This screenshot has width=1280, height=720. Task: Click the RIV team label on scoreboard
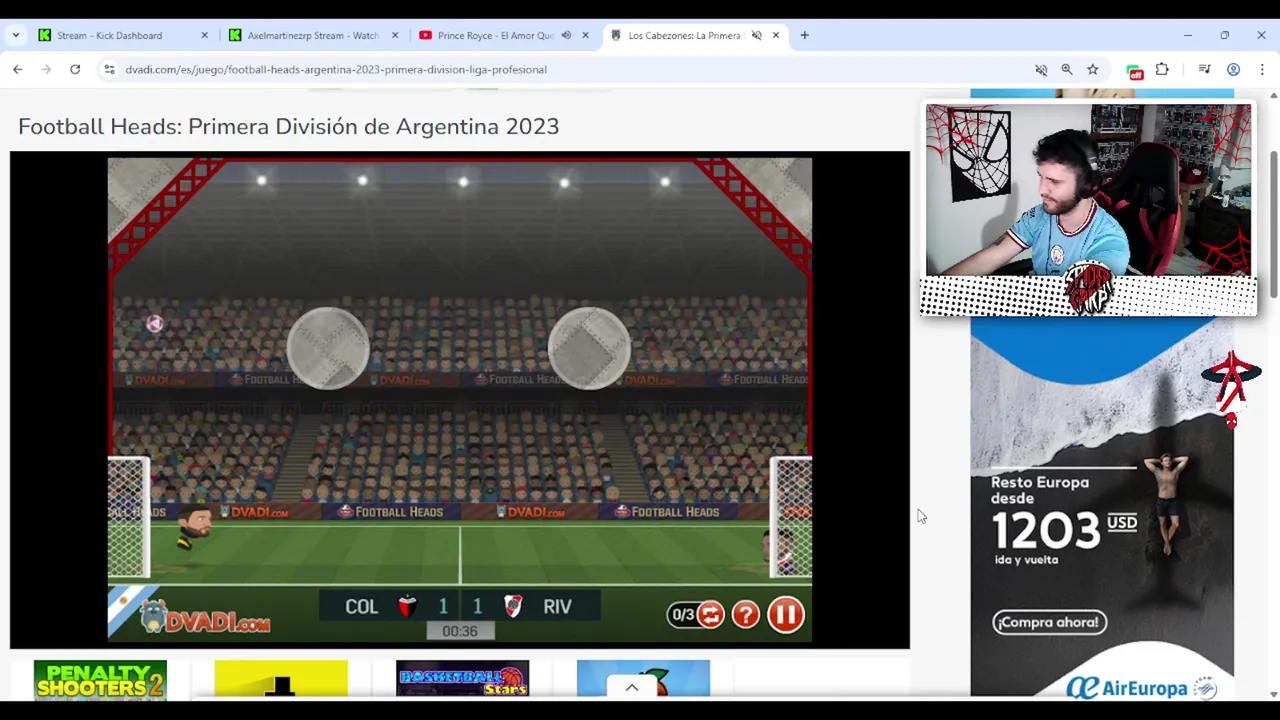click(557, 607)
